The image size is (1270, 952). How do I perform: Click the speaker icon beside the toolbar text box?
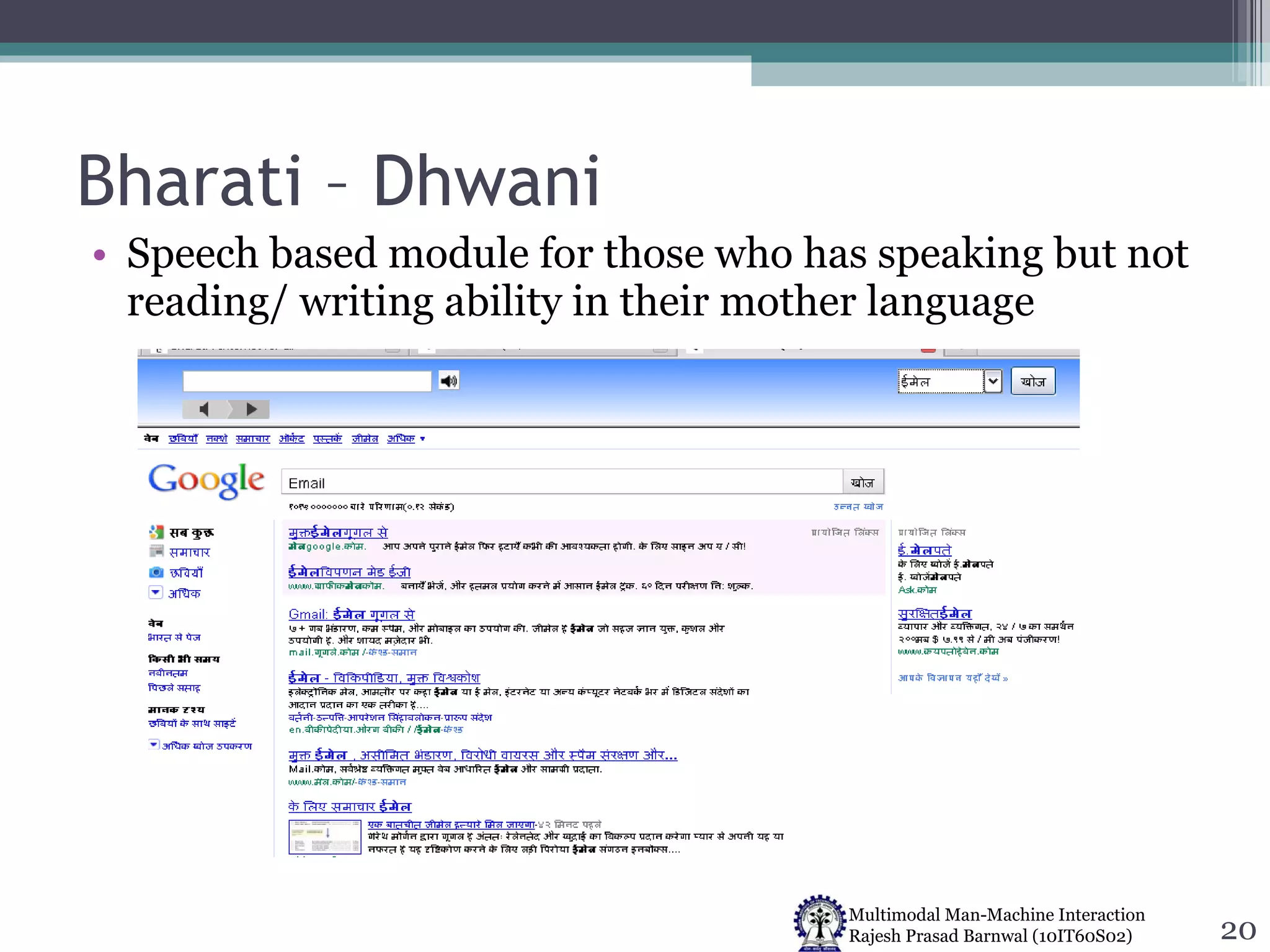coord(448,381)
